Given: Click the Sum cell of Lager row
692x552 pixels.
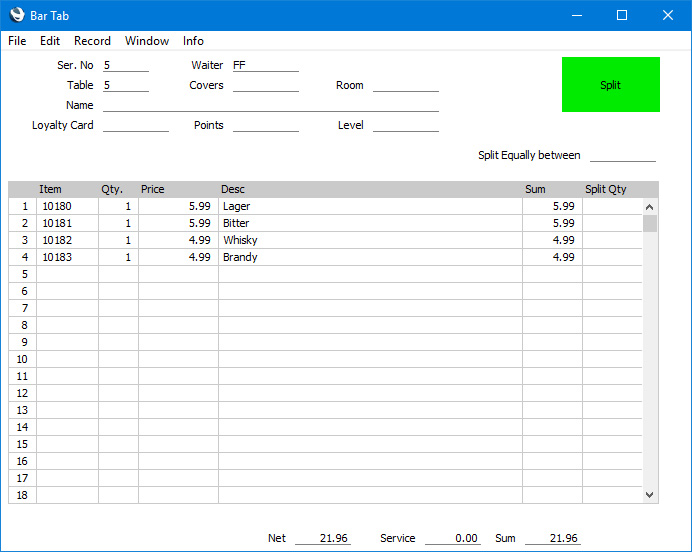Looking at the screenshot, I should (552, 206).
